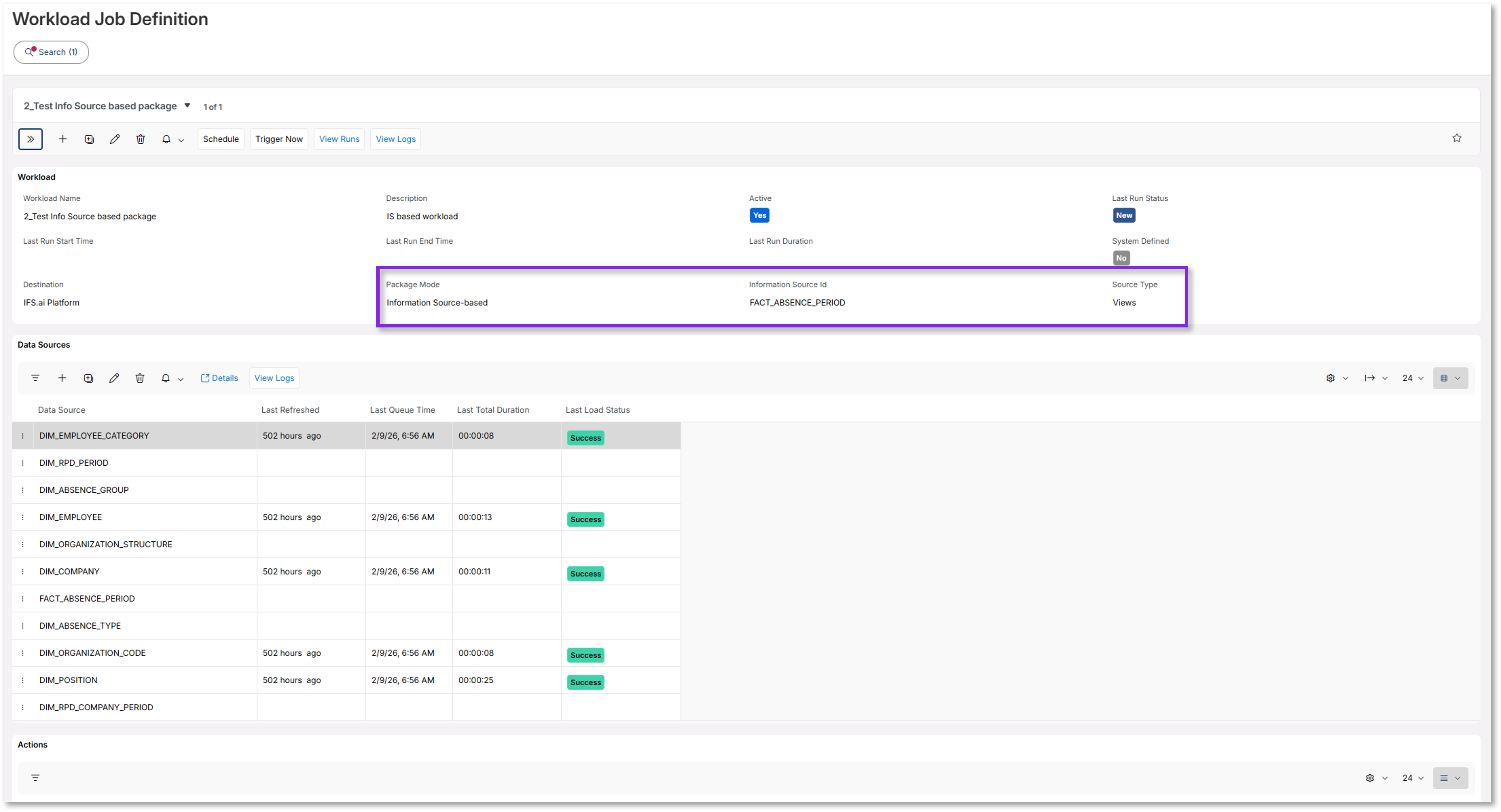Open row menu for DIM_POSITION
Viewport: 1501px width, 812px height.
pyautogui.click(x=23, y=680)
